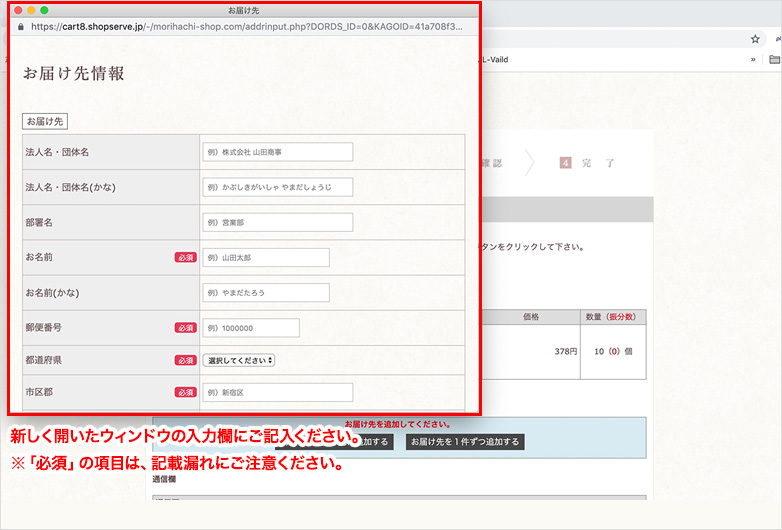This screenshot has width=782, height=530.
Task: Click the 通信欄 label in background page
Action: click(164, 479)
